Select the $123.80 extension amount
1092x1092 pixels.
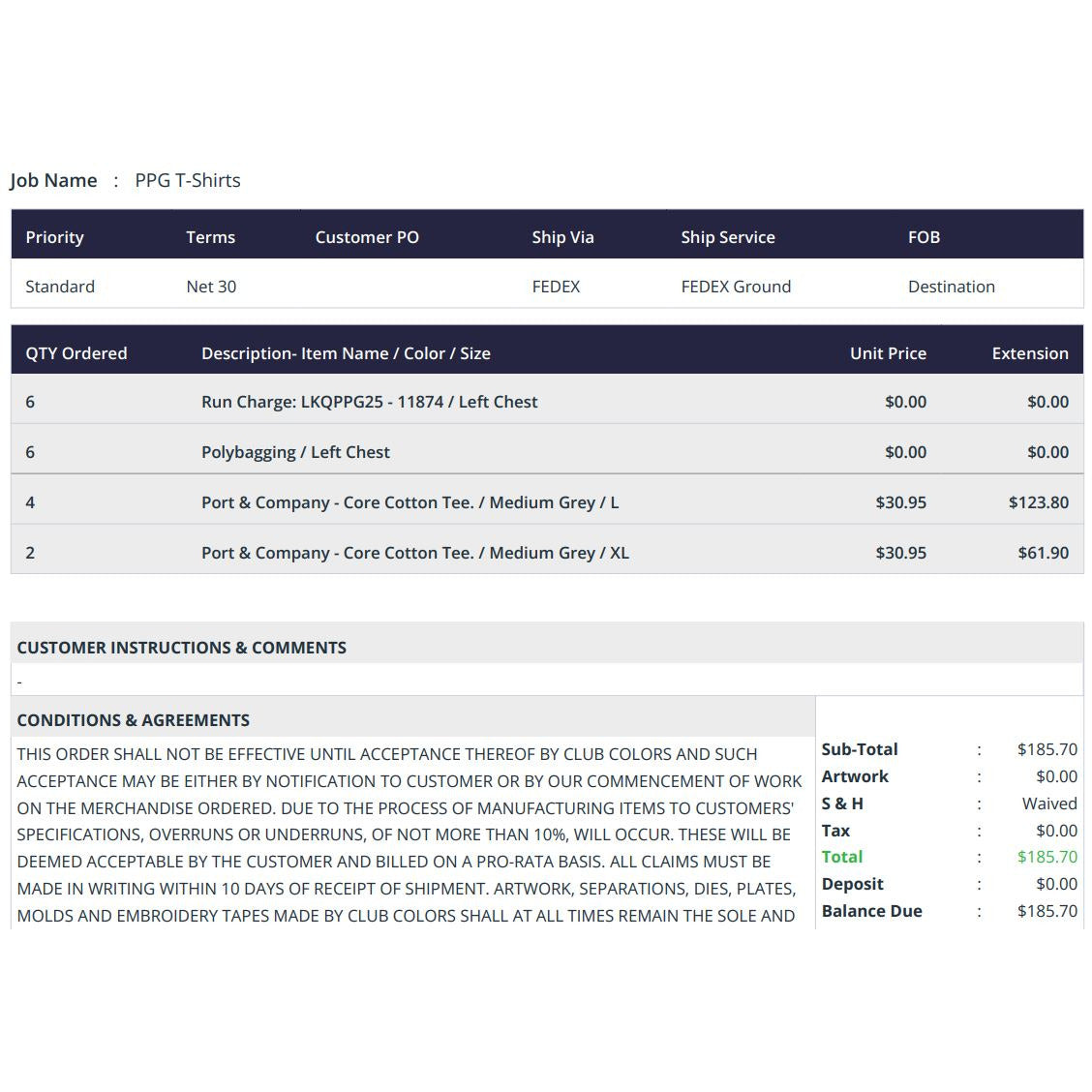tap(1038, 502)
